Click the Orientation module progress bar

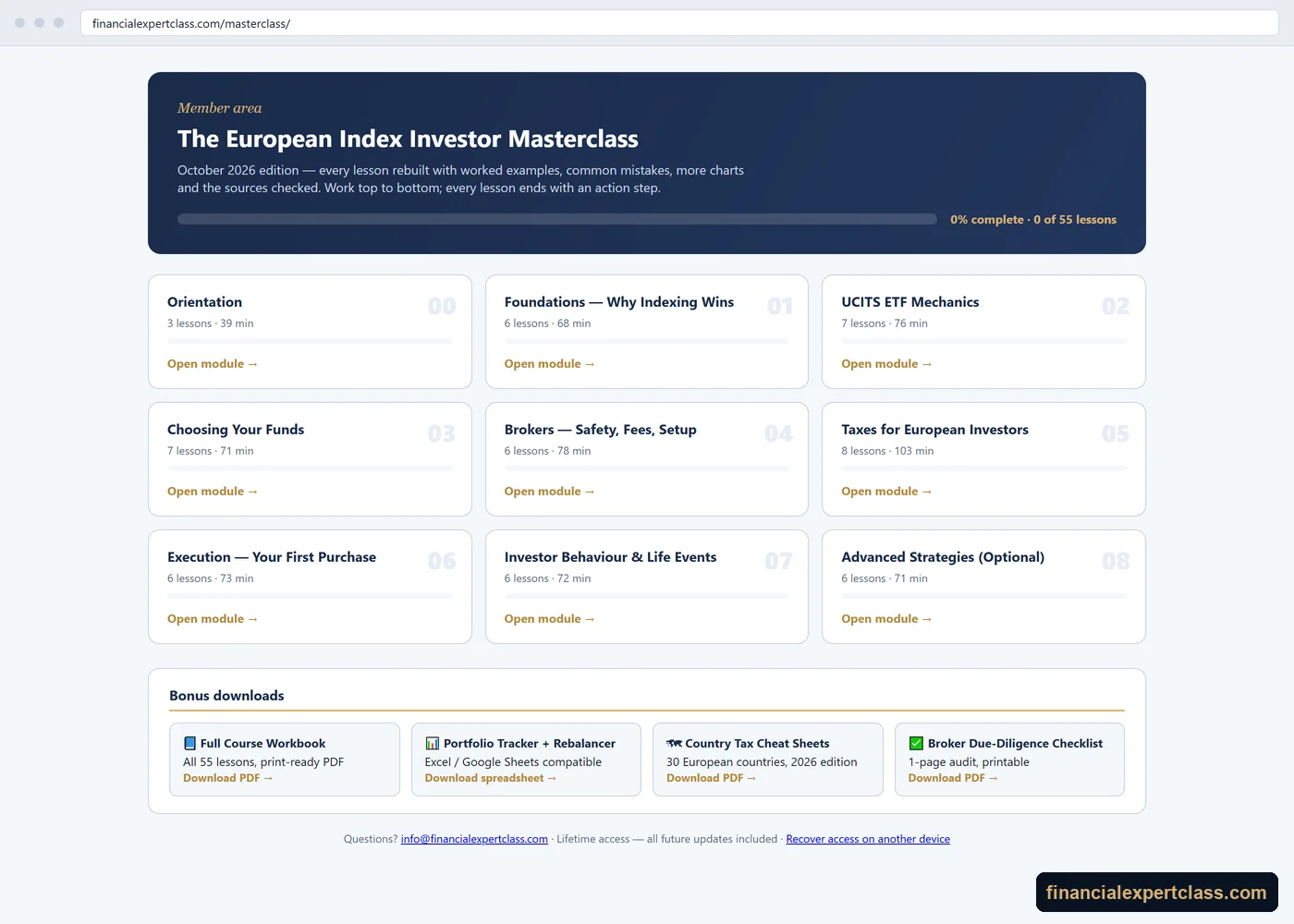[x=310, y=341]
